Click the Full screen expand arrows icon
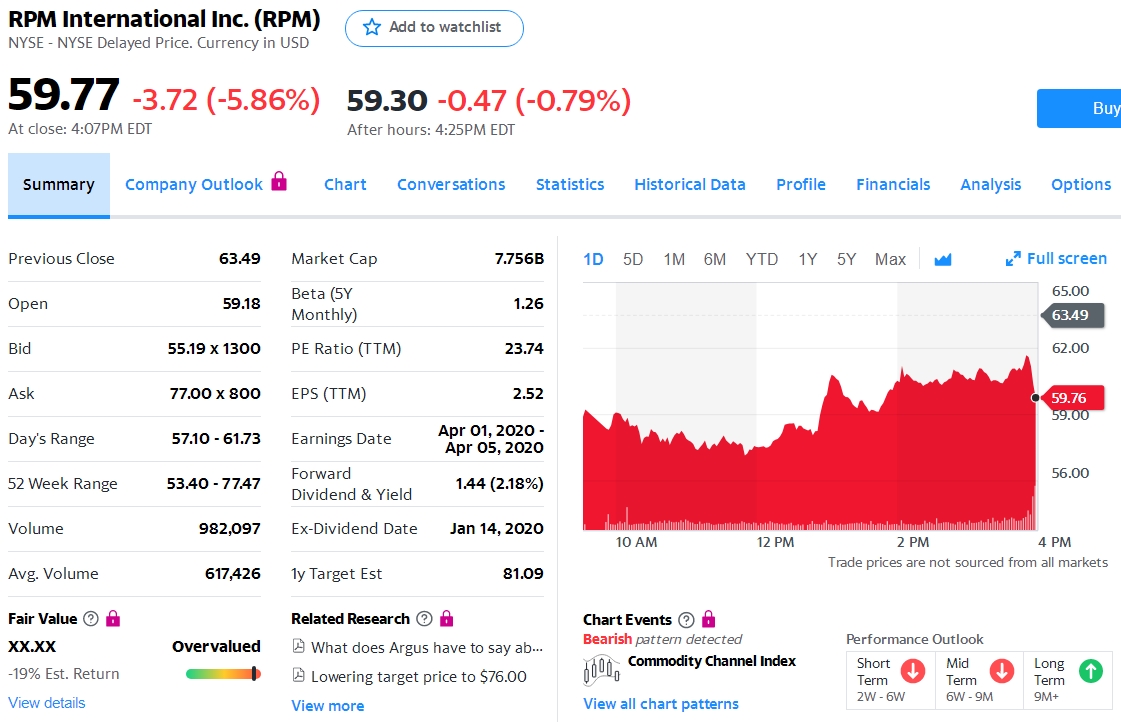 pos(1013,259)
